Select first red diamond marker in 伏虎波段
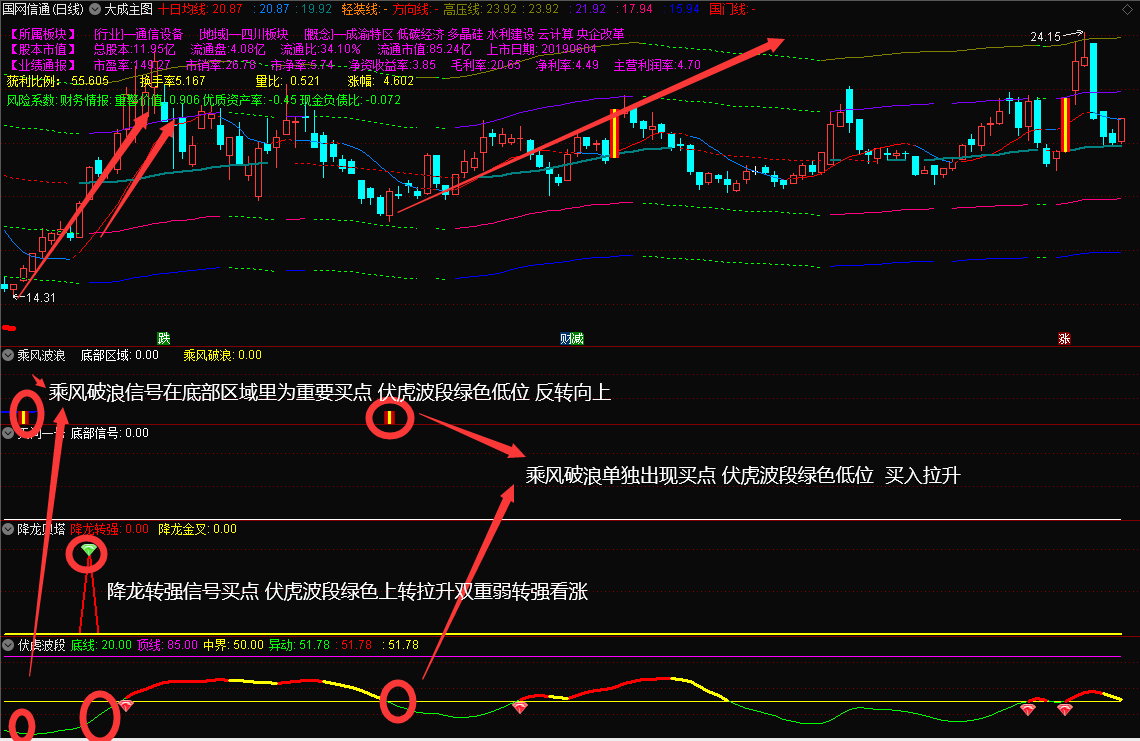Viewport: 1140px width, 741px height. coord(126,705)
